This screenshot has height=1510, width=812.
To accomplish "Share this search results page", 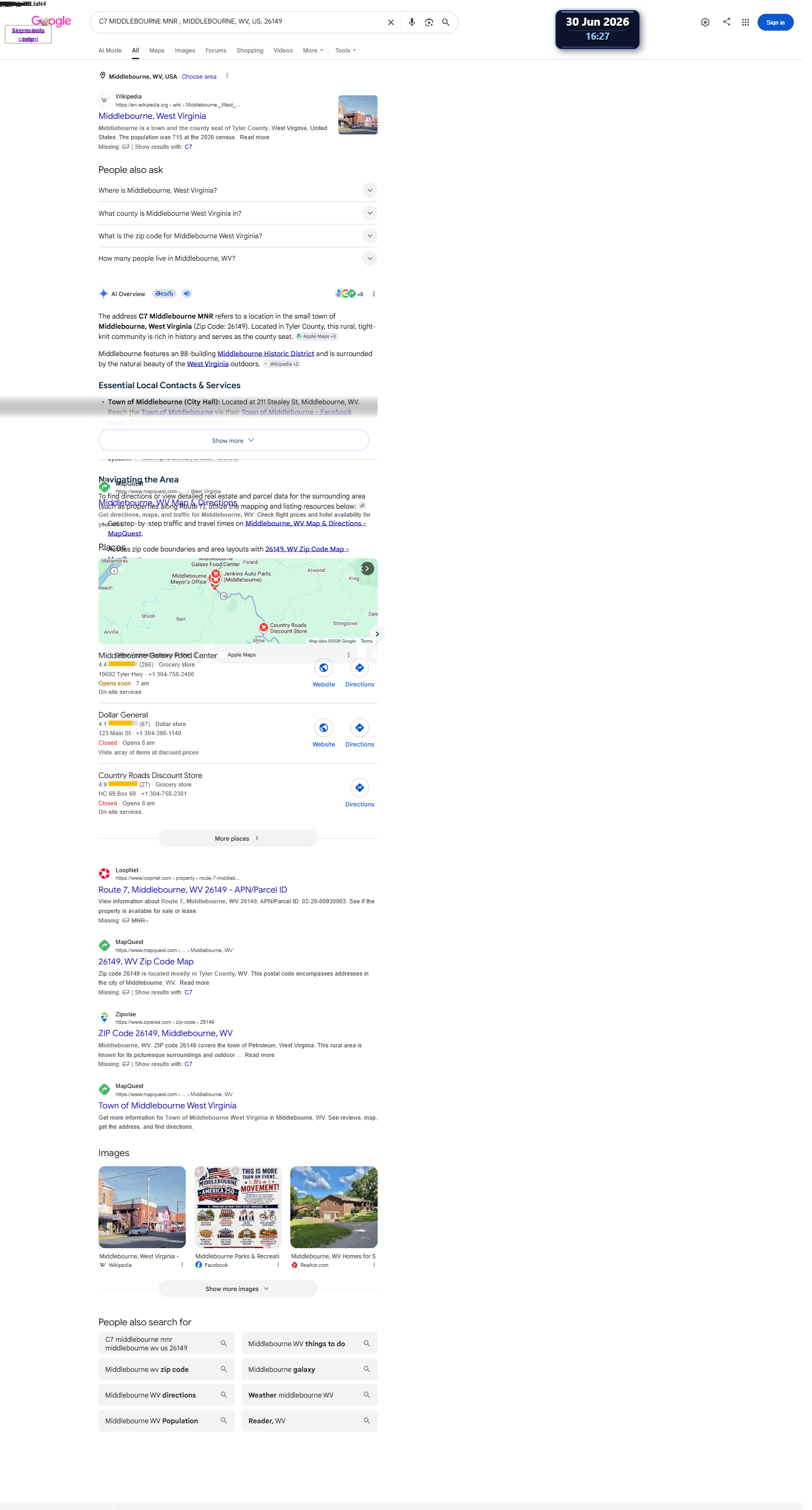I will pyautogui.click(x=726, y=22).
